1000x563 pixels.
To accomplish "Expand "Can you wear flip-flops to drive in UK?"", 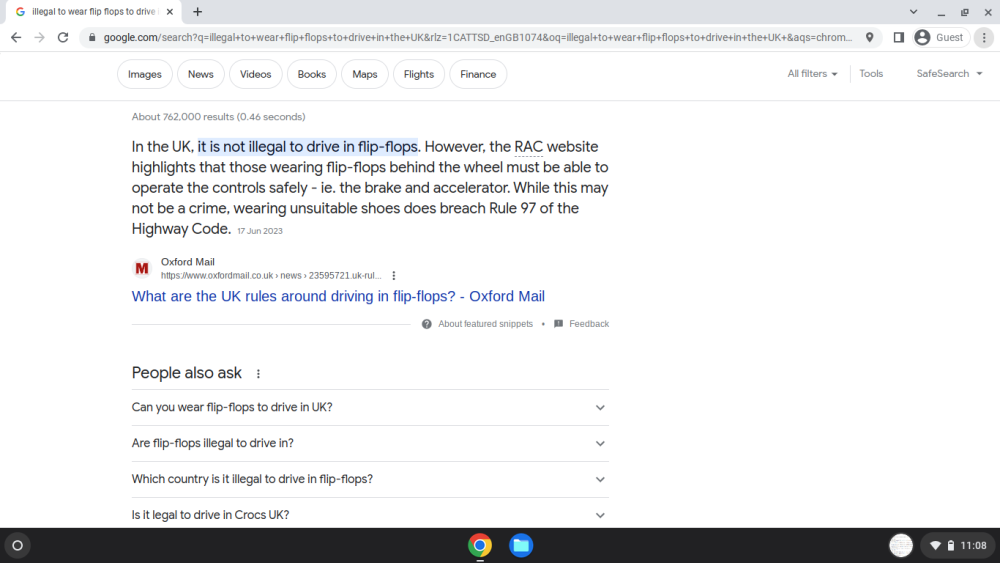I will (370, 407).
